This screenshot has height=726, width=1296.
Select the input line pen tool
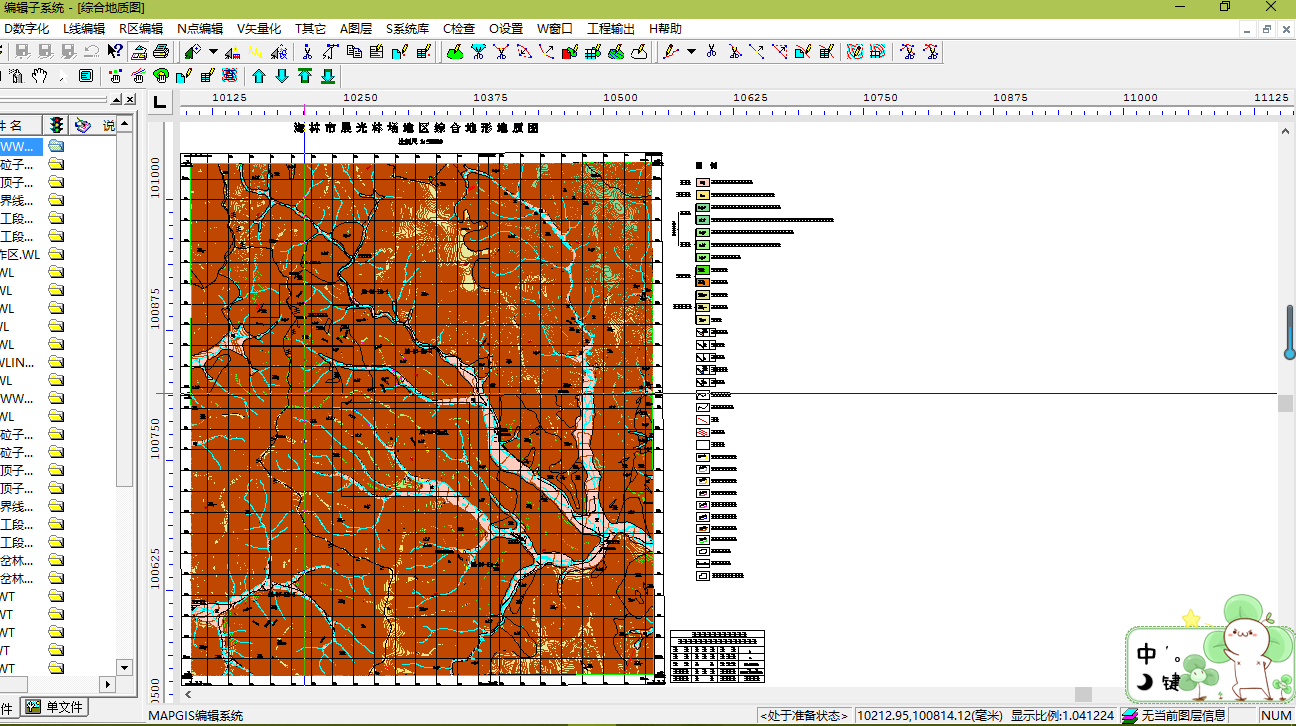click(671, 51)
